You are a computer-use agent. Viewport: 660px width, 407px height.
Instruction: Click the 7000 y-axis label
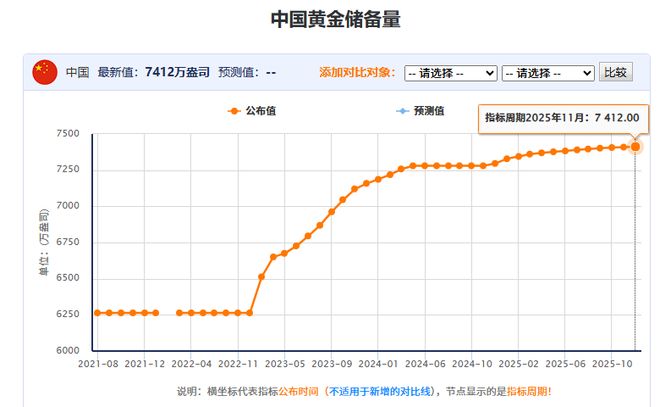coord(68,205)
